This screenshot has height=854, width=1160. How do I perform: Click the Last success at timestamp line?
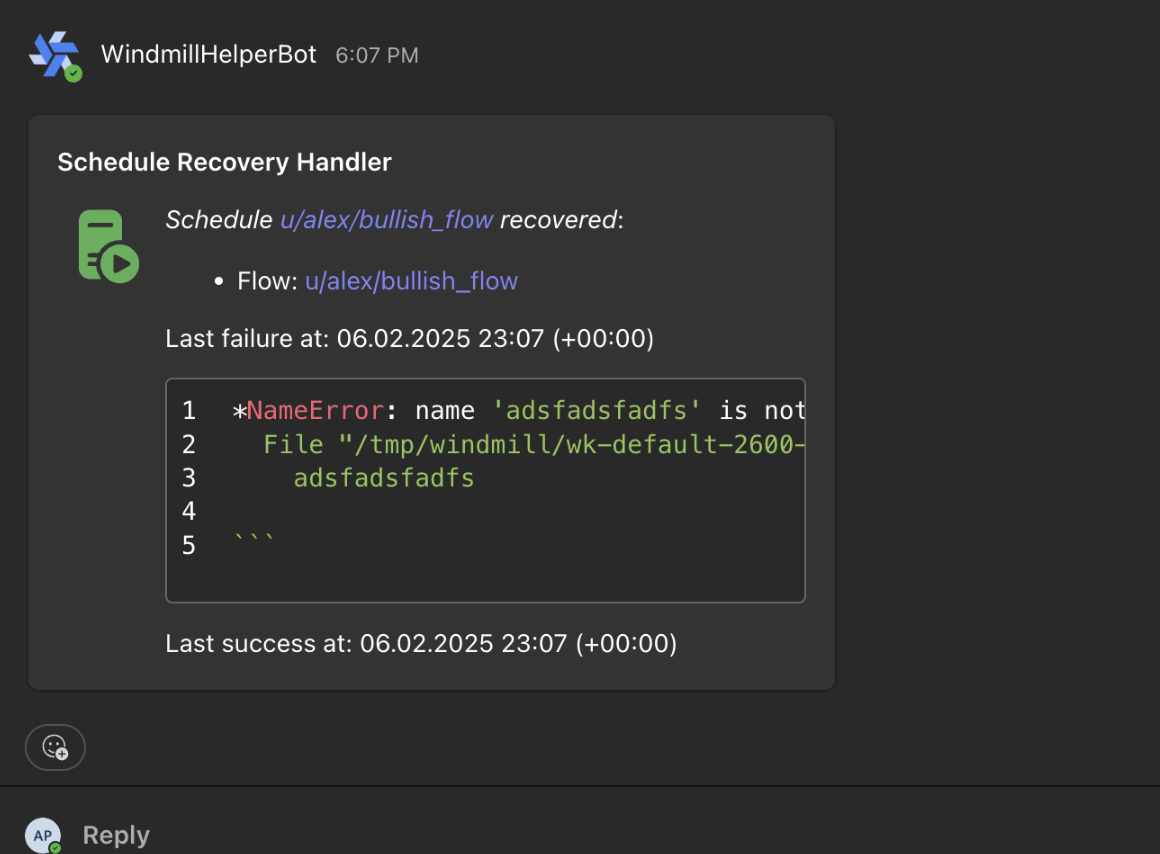pos(421,643)
